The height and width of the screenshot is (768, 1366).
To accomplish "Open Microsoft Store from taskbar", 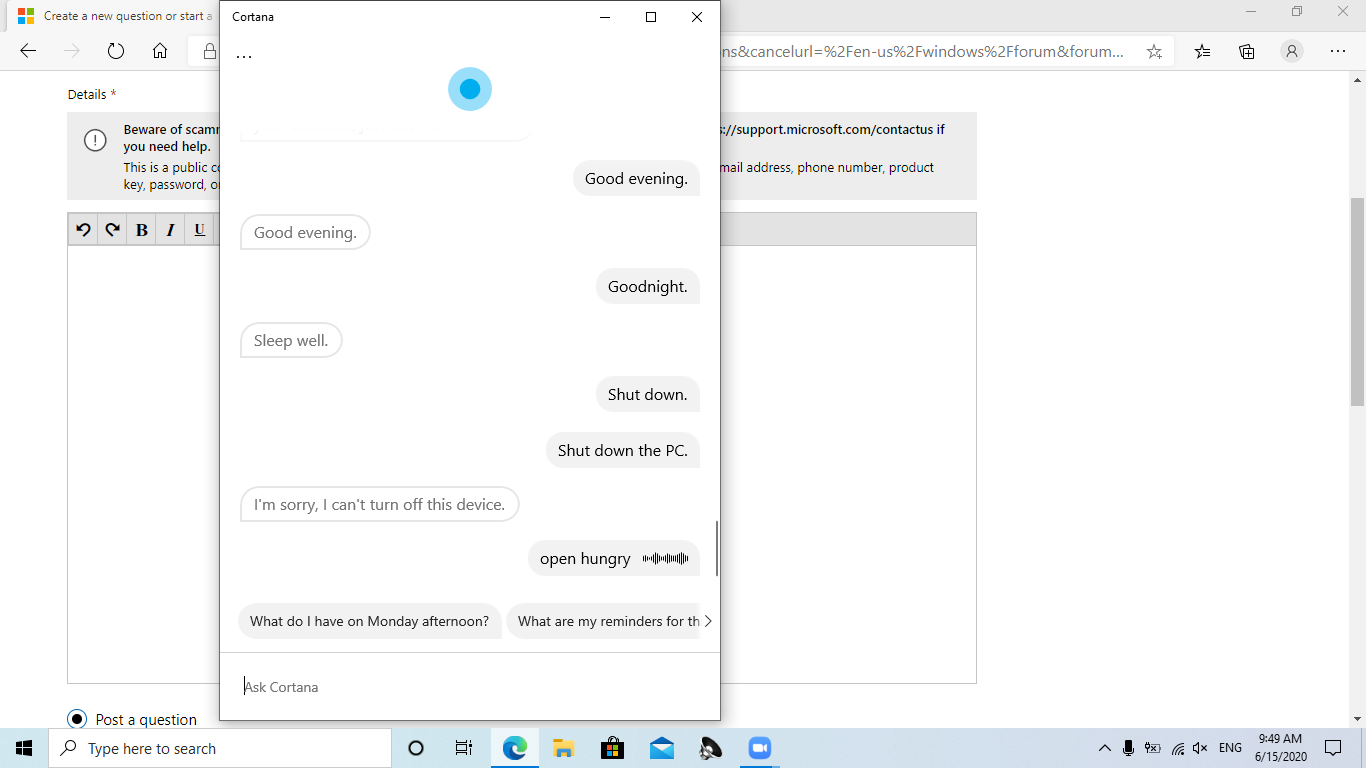I will (x=612, y=748).
